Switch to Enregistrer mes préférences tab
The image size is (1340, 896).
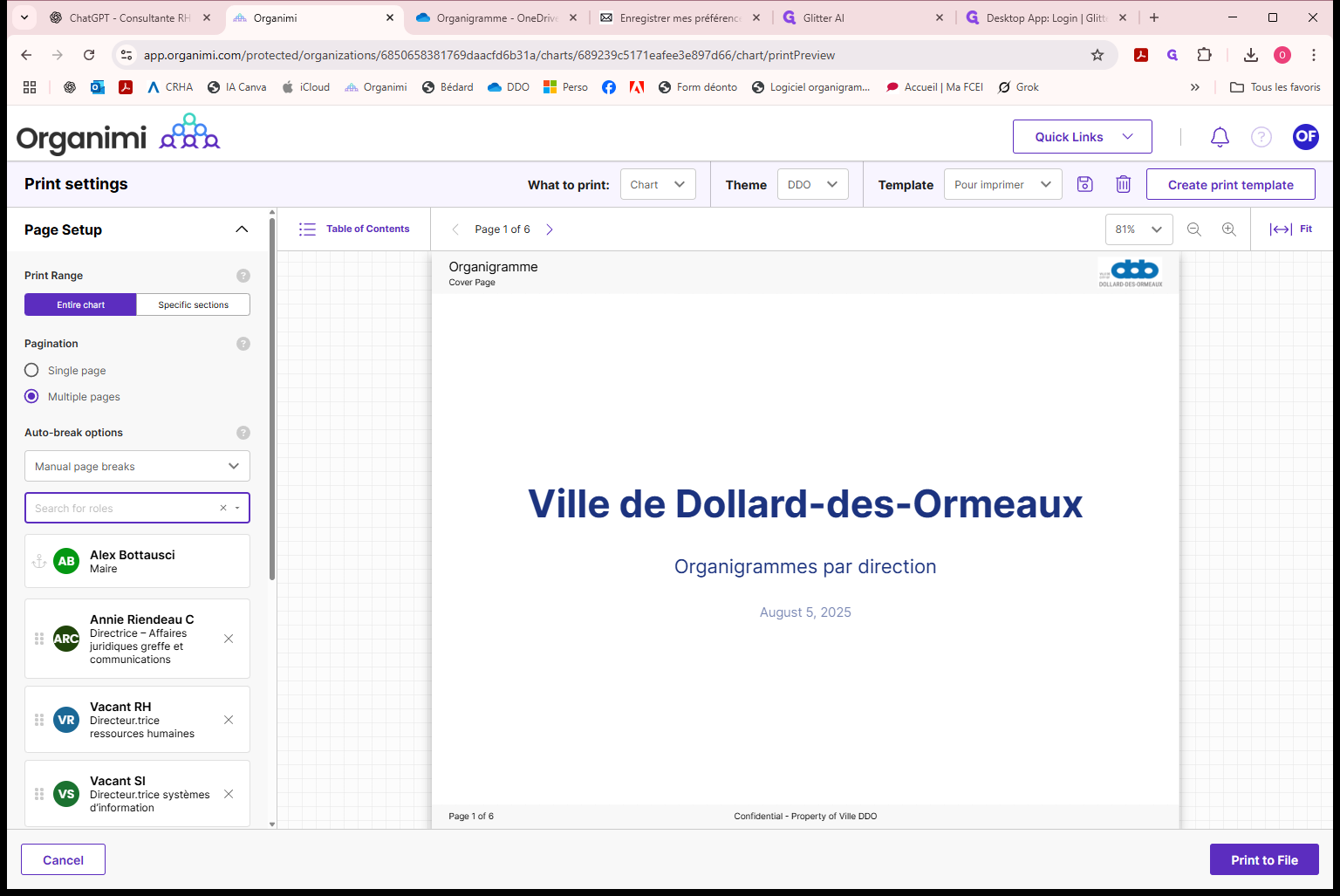click(x=680, y=17)
